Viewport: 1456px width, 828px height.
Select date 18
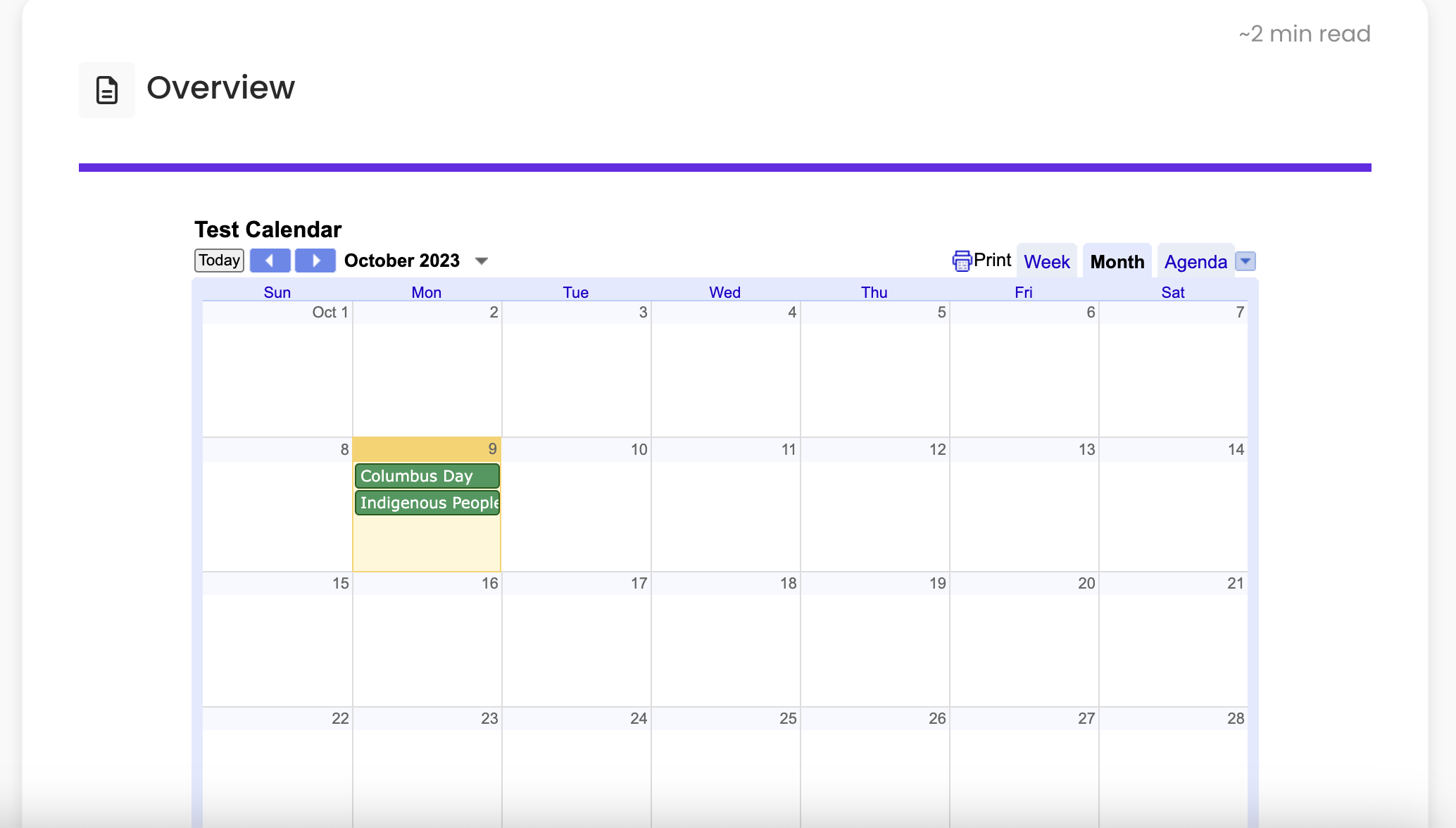tap(789, 584)
